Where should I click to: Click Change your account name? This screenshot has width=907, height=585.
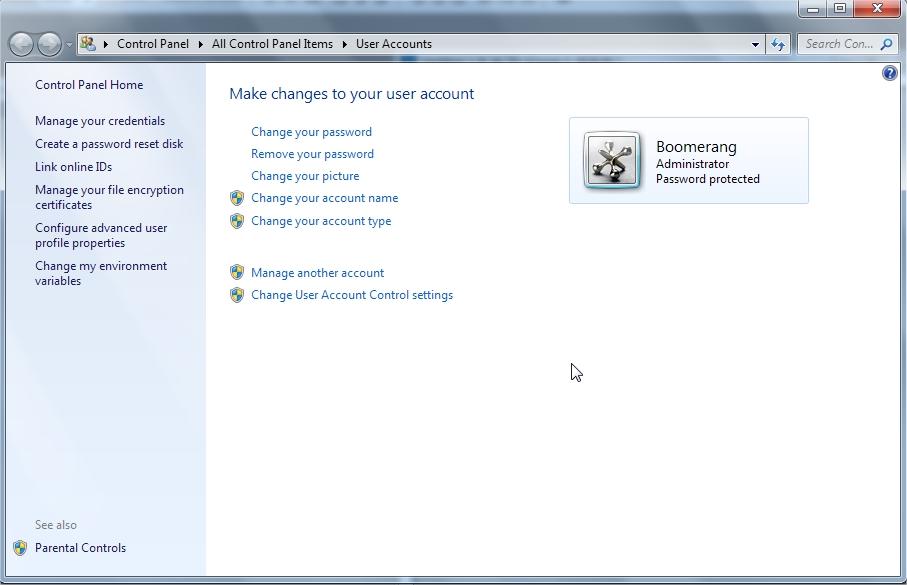coord(325,198)
